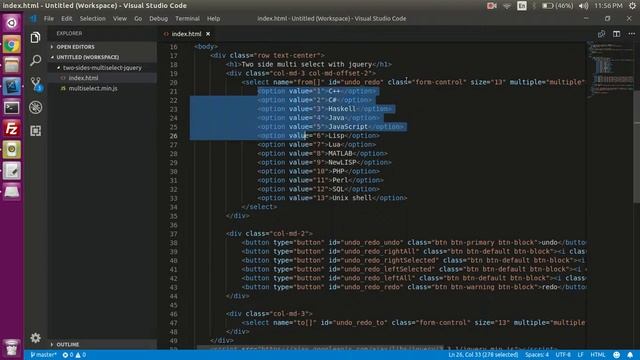
Task: Change indentation via Spaces: 4
Action: 537,355
